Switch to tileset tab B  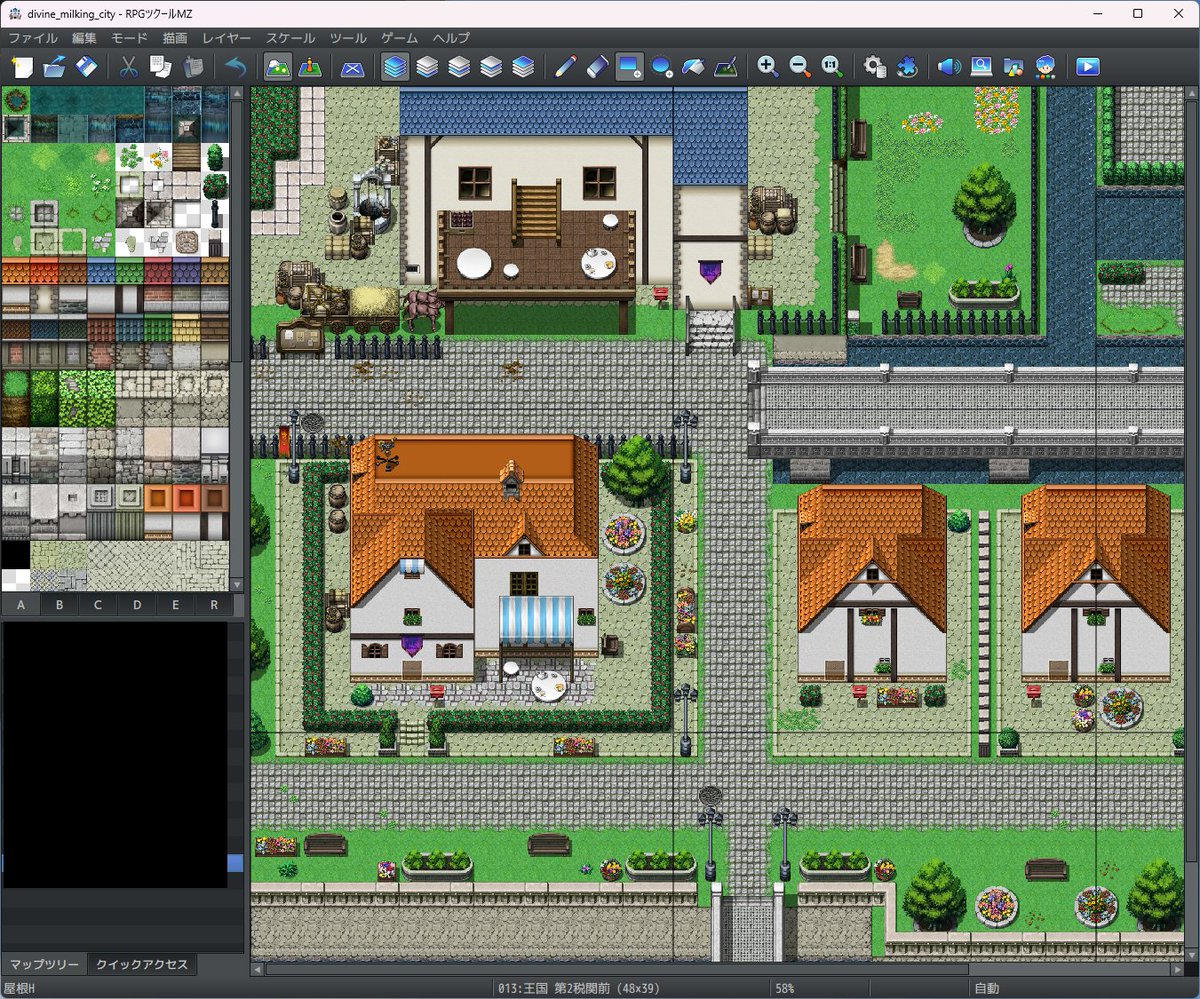60,605
